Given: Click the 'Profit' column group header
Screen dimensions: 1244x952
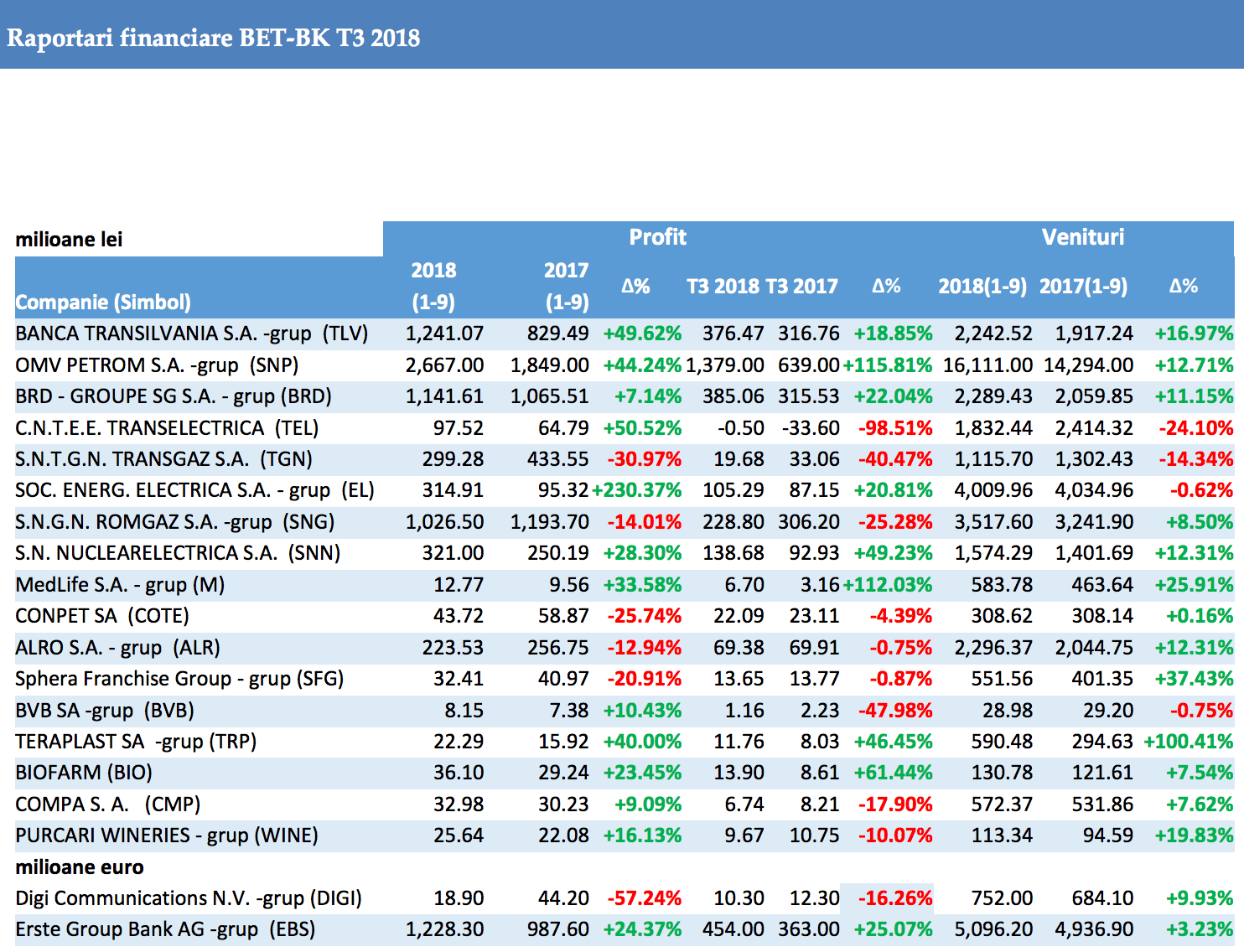Looking at the screenshot, I should point(658,237).
